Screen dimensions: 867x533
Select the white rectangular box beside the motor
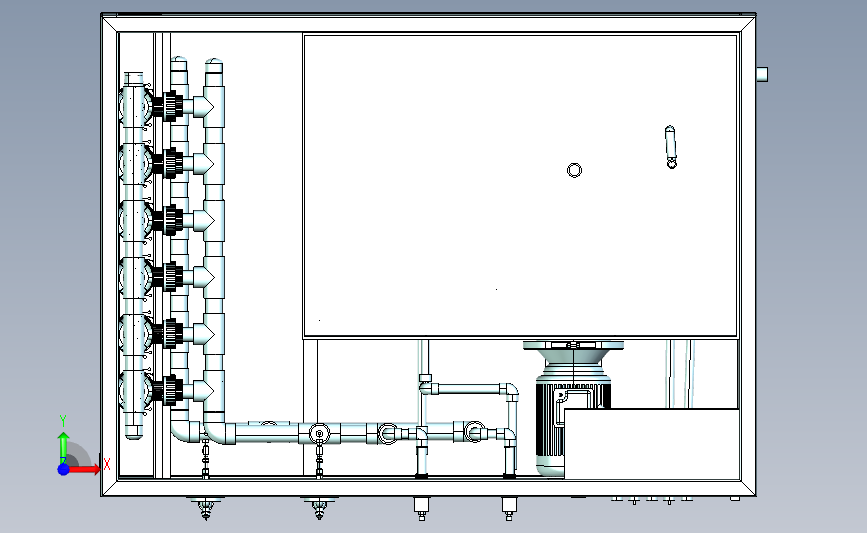651,444
